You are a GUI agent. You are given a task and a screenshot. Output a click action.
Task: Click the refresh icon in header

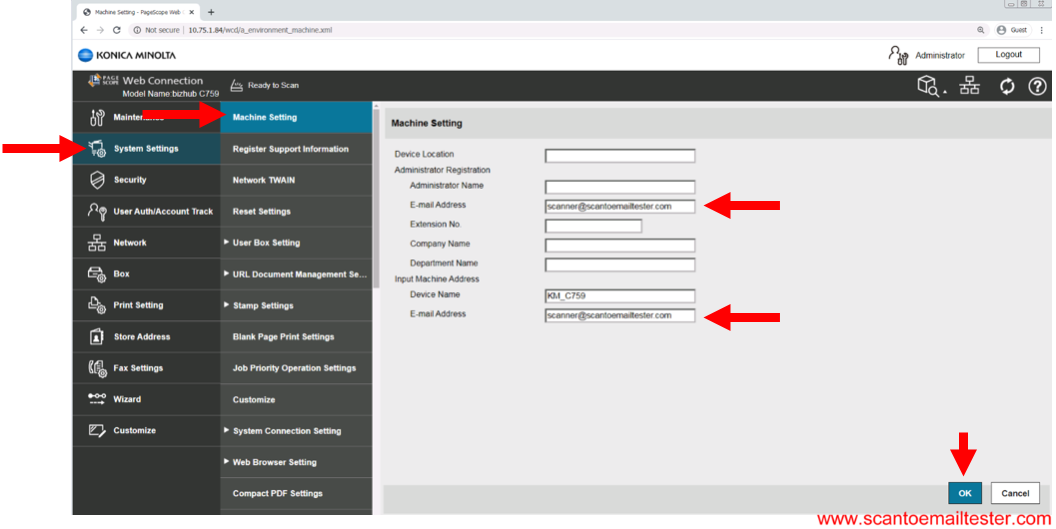click(x=1007, y=86)
